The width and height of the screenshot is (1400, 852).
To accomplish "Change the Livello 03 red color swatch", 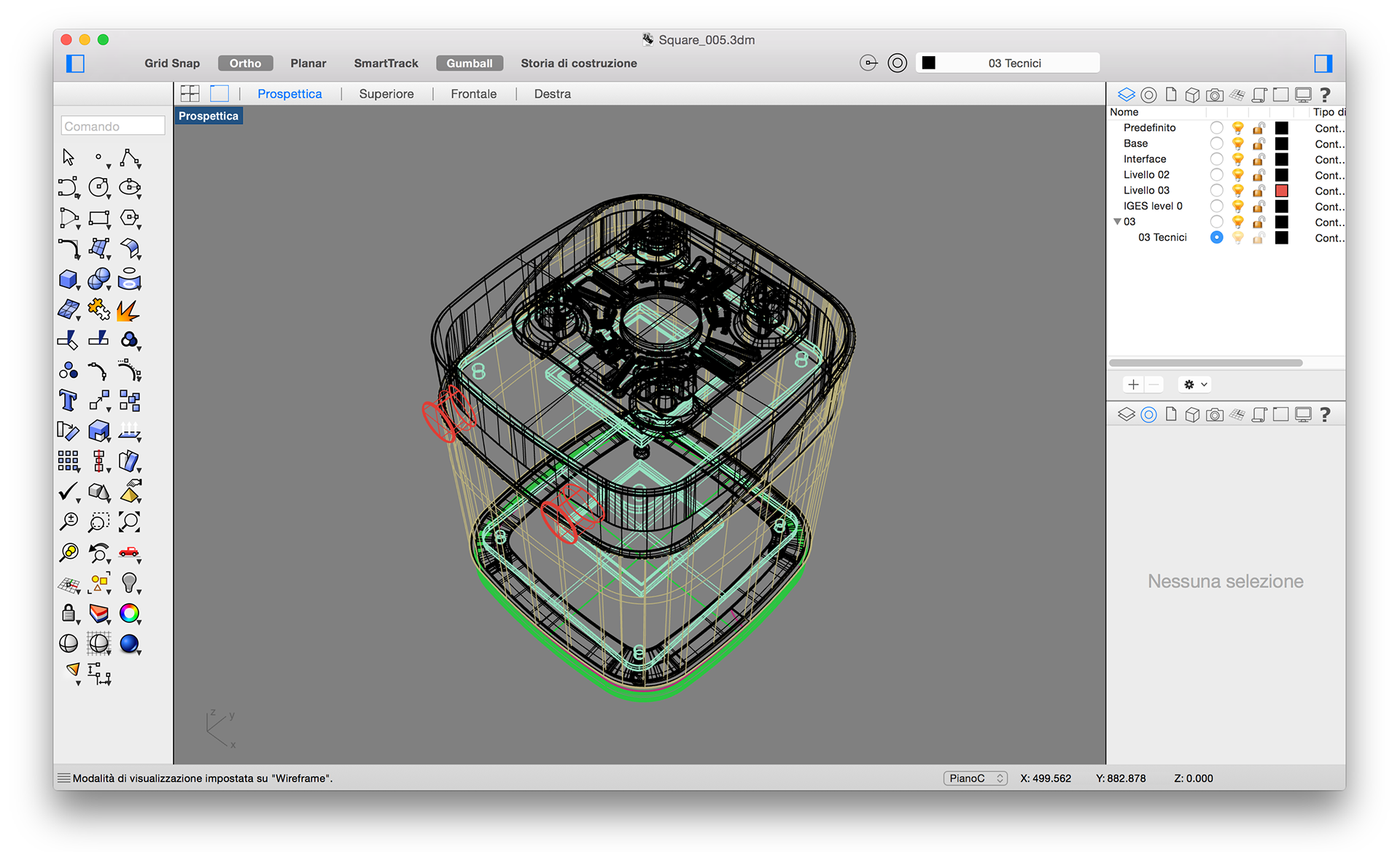I will coord(1281,190).
